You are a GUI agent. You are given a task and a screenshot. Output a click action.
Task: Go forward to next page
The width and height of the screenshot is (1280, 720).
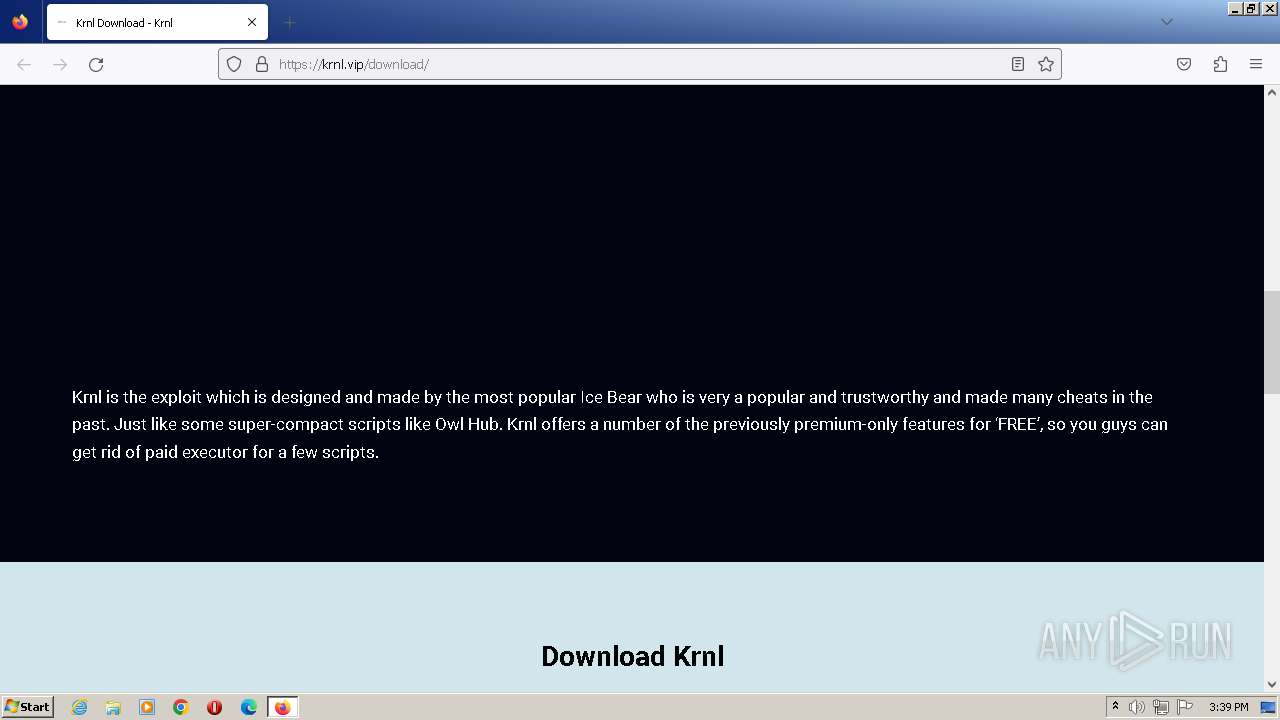coord(60,64)
